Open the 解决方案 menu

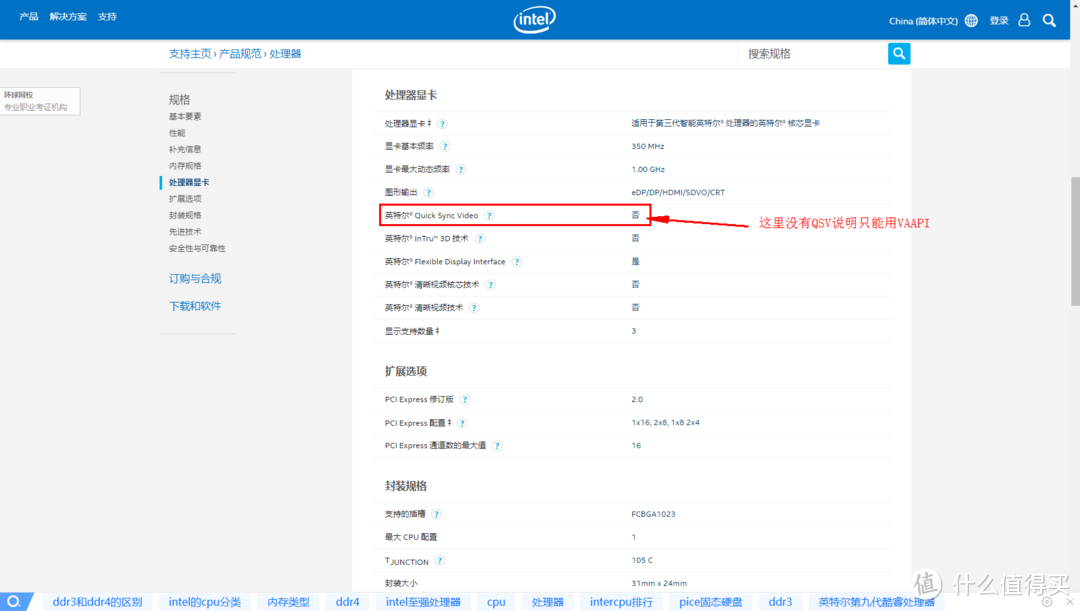pos(68,17)
